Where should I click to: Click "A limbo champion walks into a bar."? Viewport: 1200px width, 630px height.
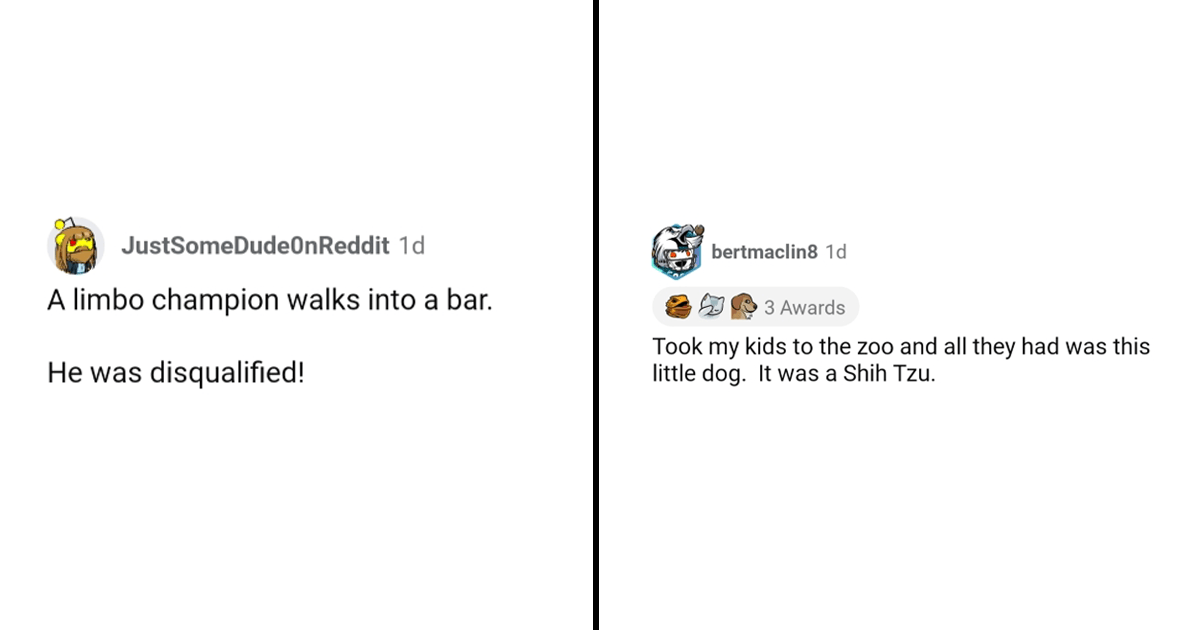point(270,301)
